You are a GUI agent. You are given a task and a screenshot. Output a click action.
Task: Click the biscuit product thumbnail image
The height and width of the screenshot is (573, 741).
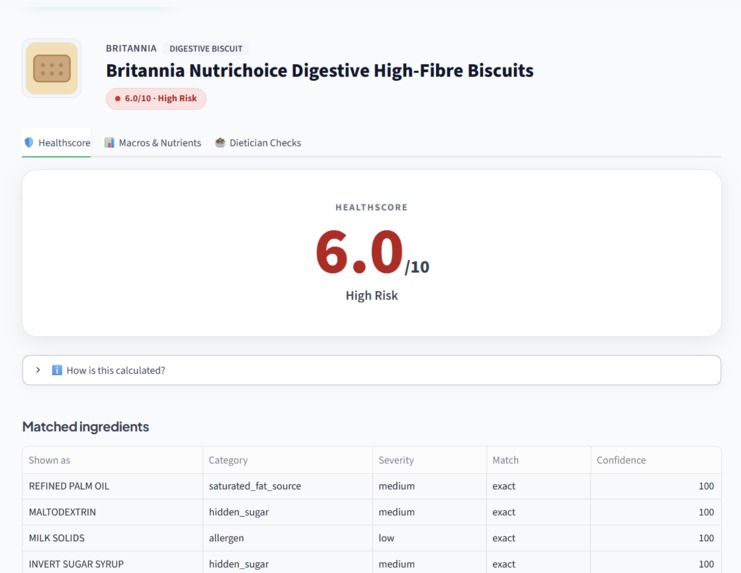(x=52, y=68)
